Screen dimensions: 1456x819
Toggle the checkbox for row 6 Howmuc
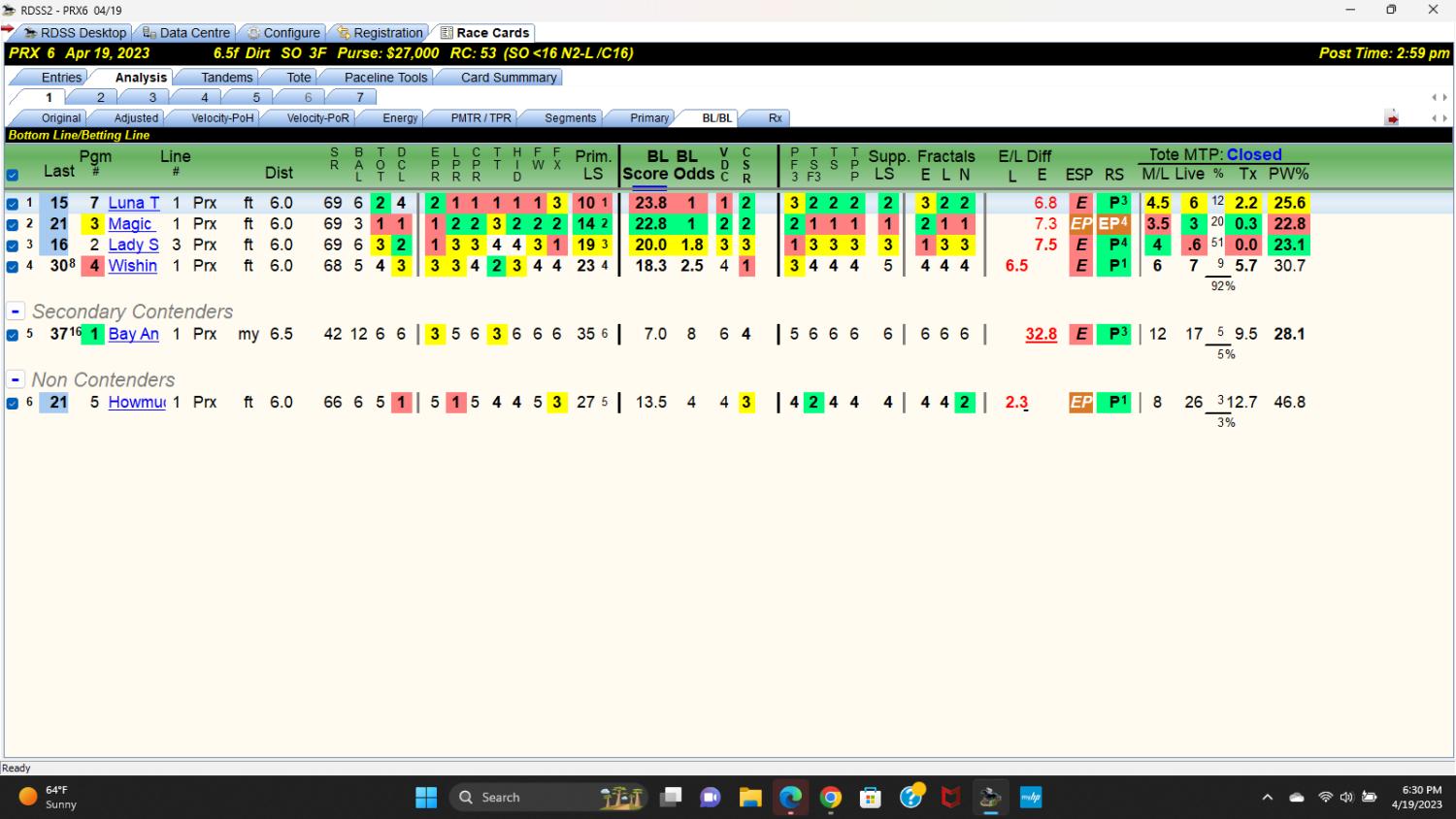13,403
